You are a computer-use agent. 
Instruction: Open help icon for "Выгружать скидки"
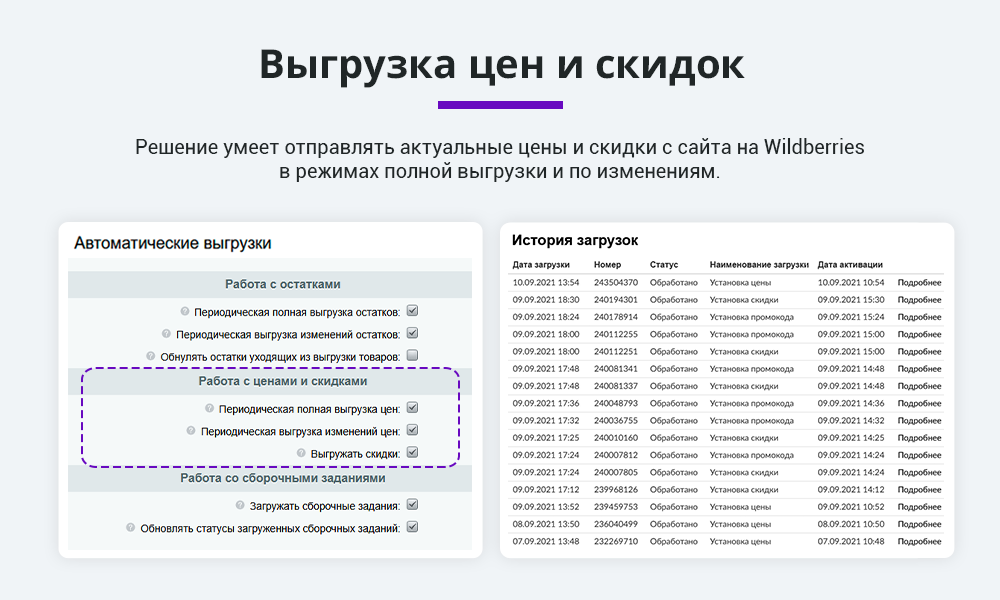(x=299, y=453)
